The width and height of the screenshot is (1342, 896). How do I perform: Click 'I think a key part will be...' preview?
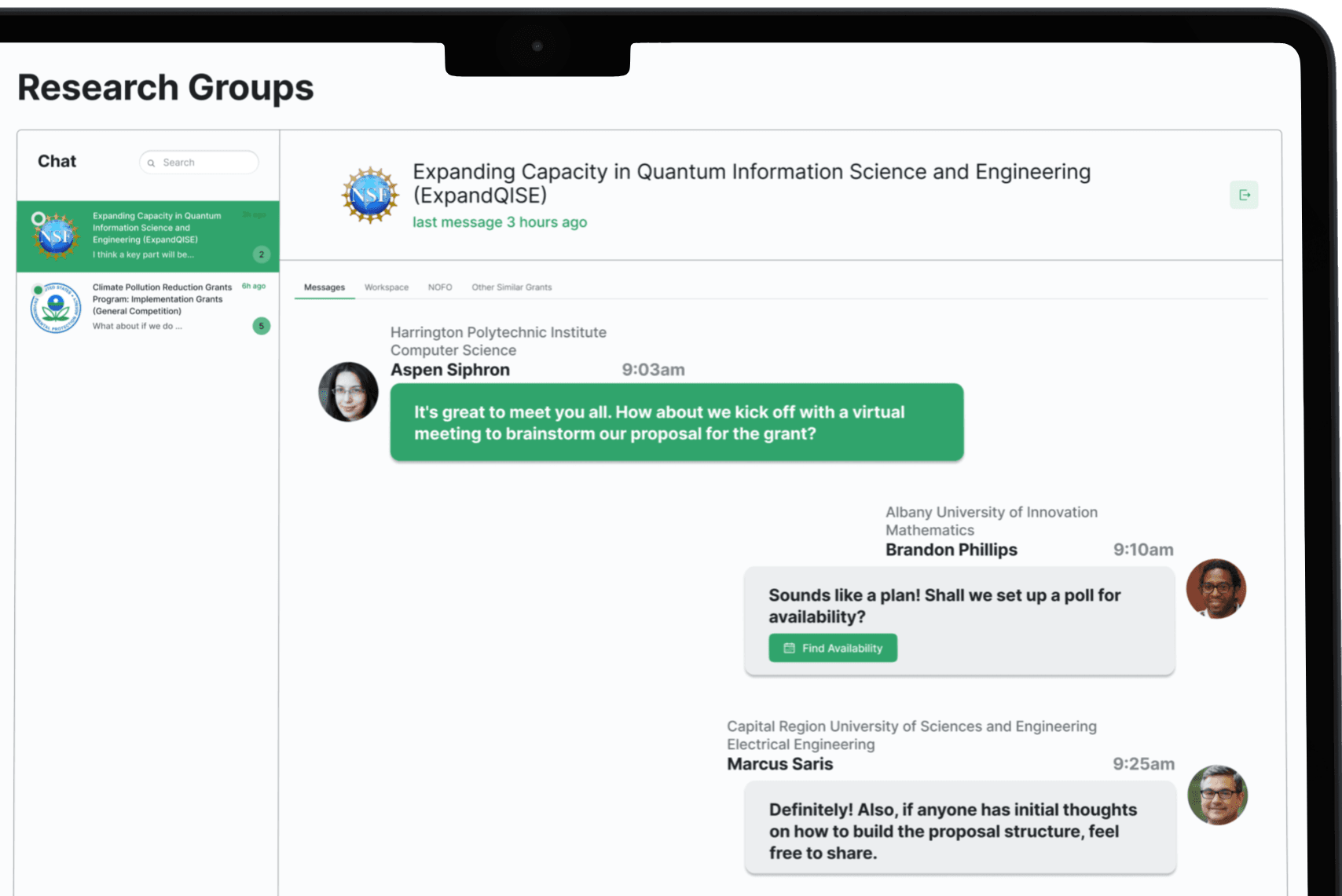pyautogui.click(x=143, y=254)
